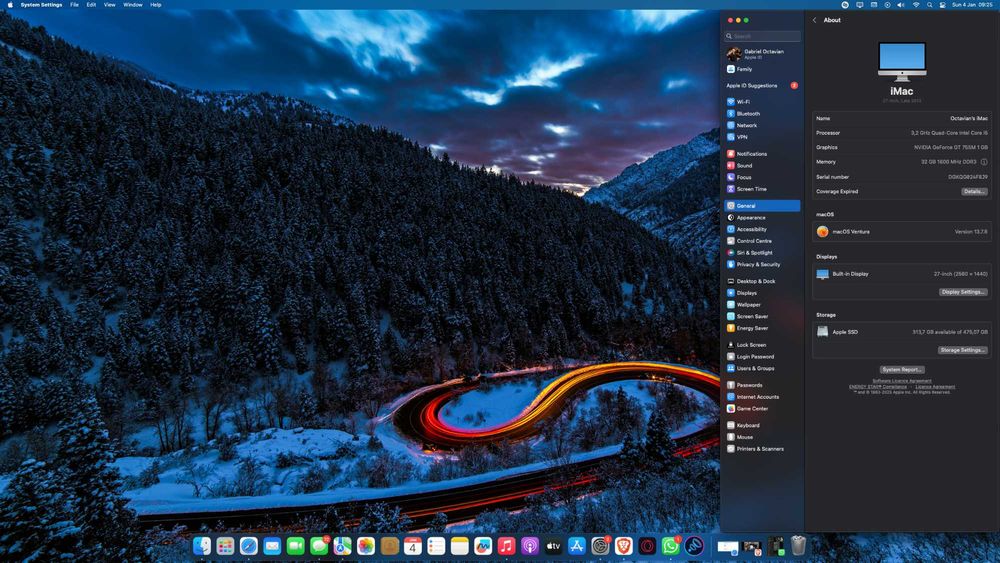The height and width of the screenshot is (563, 1000).
Task: Open the File menu
Action: coord(75,4)
